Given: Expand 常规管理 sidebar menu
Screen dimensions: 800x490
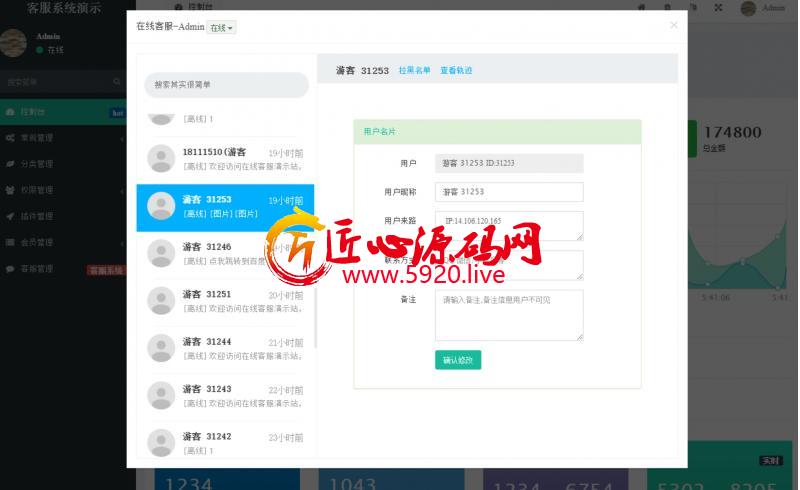Looking at the screenshot, I should click(x=63, y=138).
